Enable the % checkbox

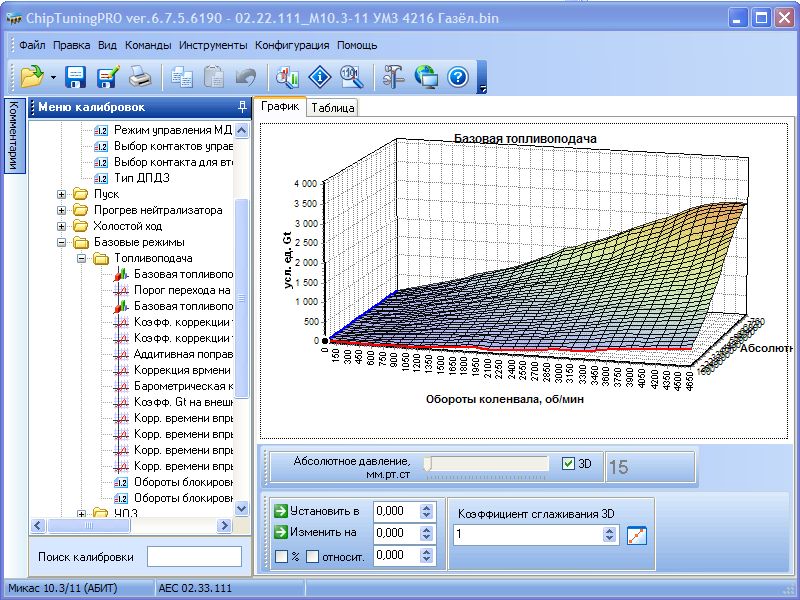tap(281, 556)
